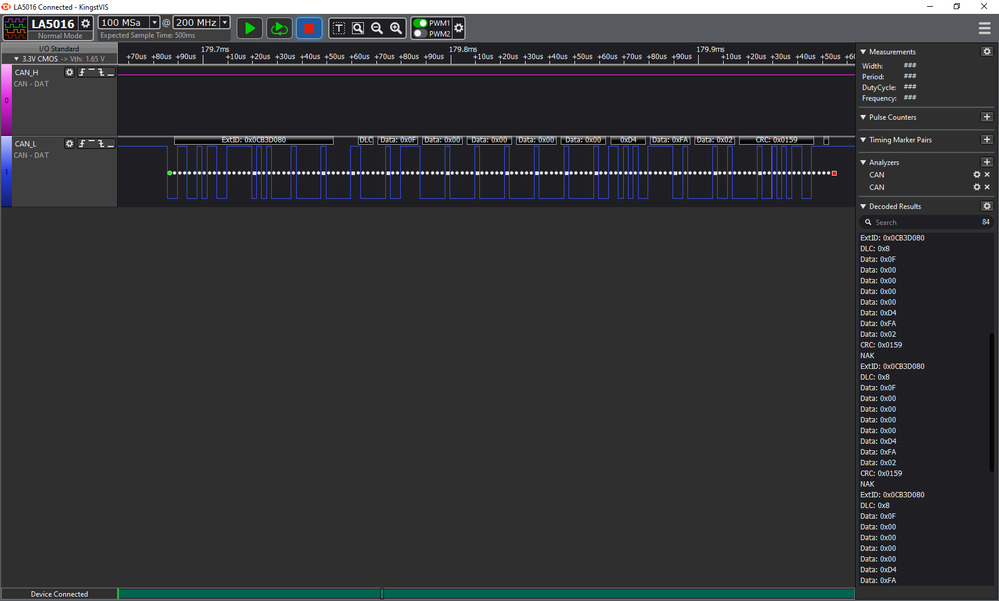Select the zoom-to-region magnifier tool
The height and width of the screenshot is (601, 999).
(x=358, y=28)
